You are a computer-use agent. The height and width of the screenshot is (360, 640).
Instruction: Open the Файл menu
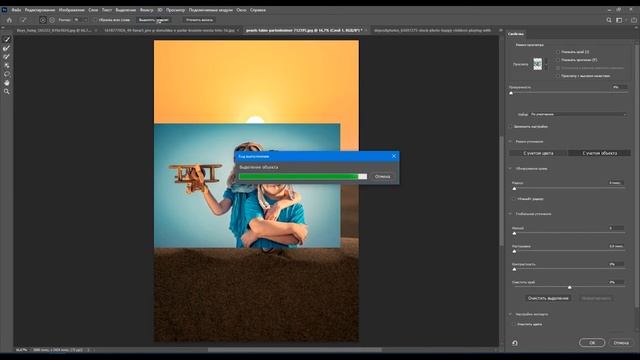[16, 10]
